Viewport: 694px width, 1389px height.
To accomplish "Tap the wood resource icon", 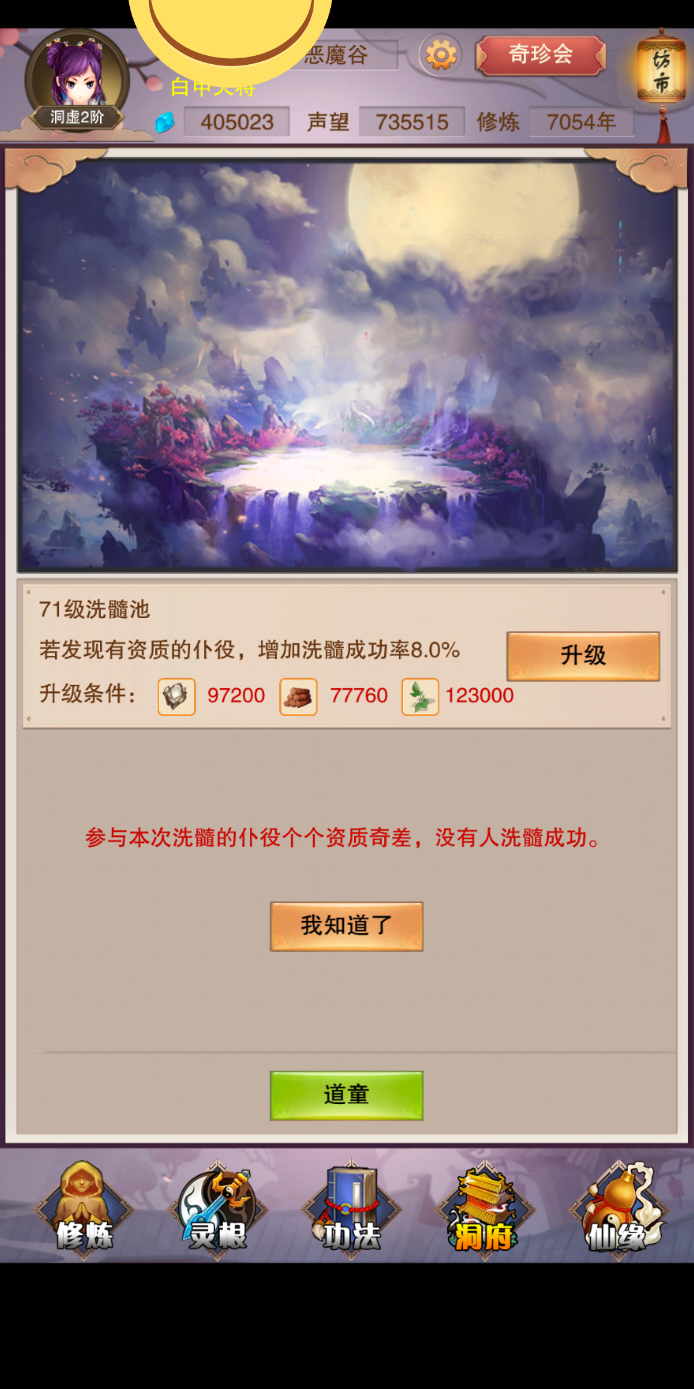I will 298,696.
